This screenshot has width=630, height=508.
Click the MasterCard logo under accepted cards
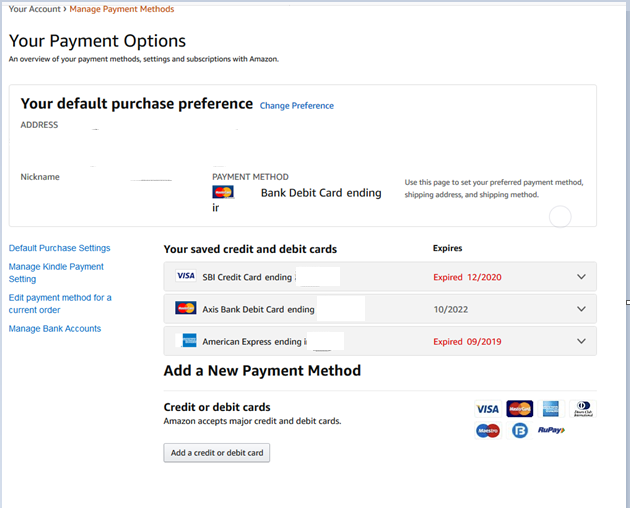coord(519,409)
